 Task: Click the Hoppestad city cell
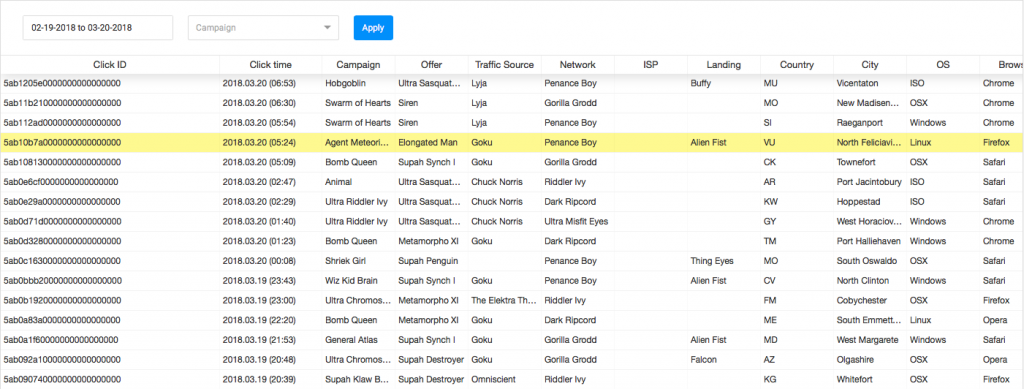(x=857, y=202)
